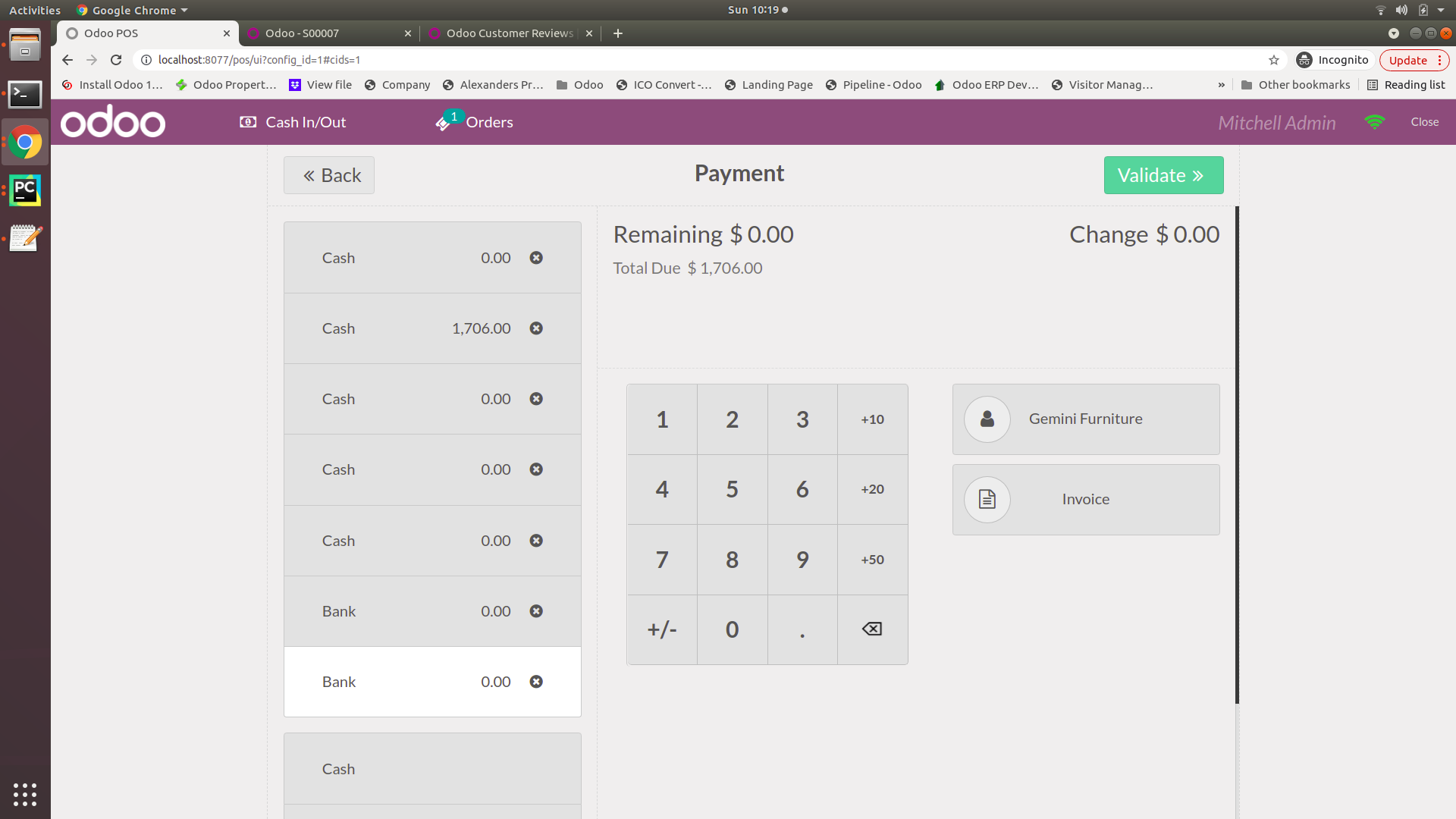The image size is (1456, 819).
Task: Toggle the amount sign with the +/- key
Action: [x=661, y=629]
